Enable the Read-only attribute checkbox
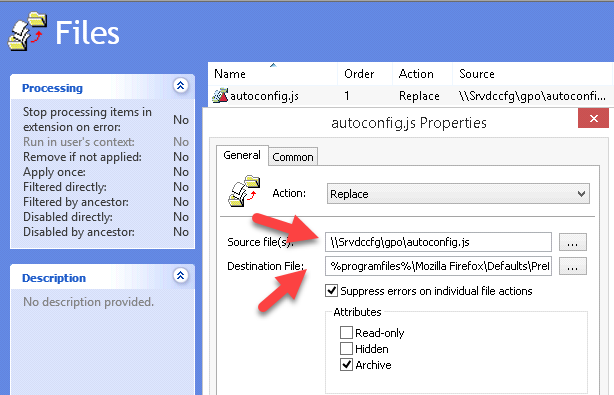The width and height of the screenshot is (614, 395). pyautogui.click(x=346, y=332)
